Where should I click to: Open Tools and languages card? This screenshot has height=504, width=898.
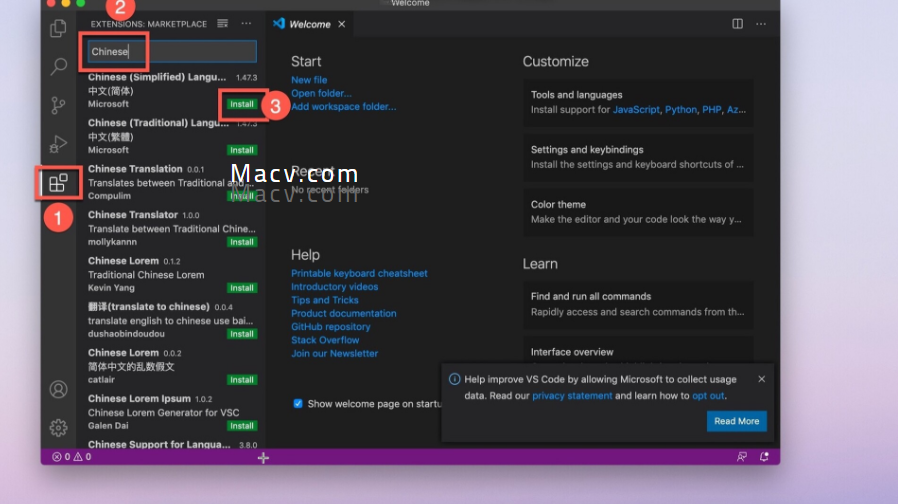click(638, 103)
